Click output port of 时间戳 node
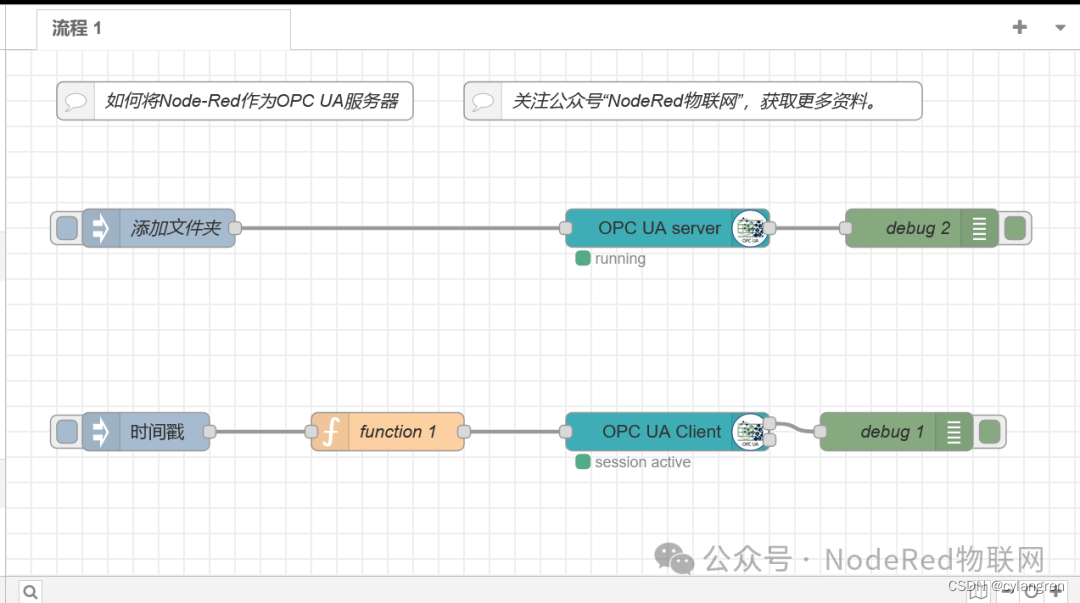Viewport: 1080px width, 603px height. 209,432
